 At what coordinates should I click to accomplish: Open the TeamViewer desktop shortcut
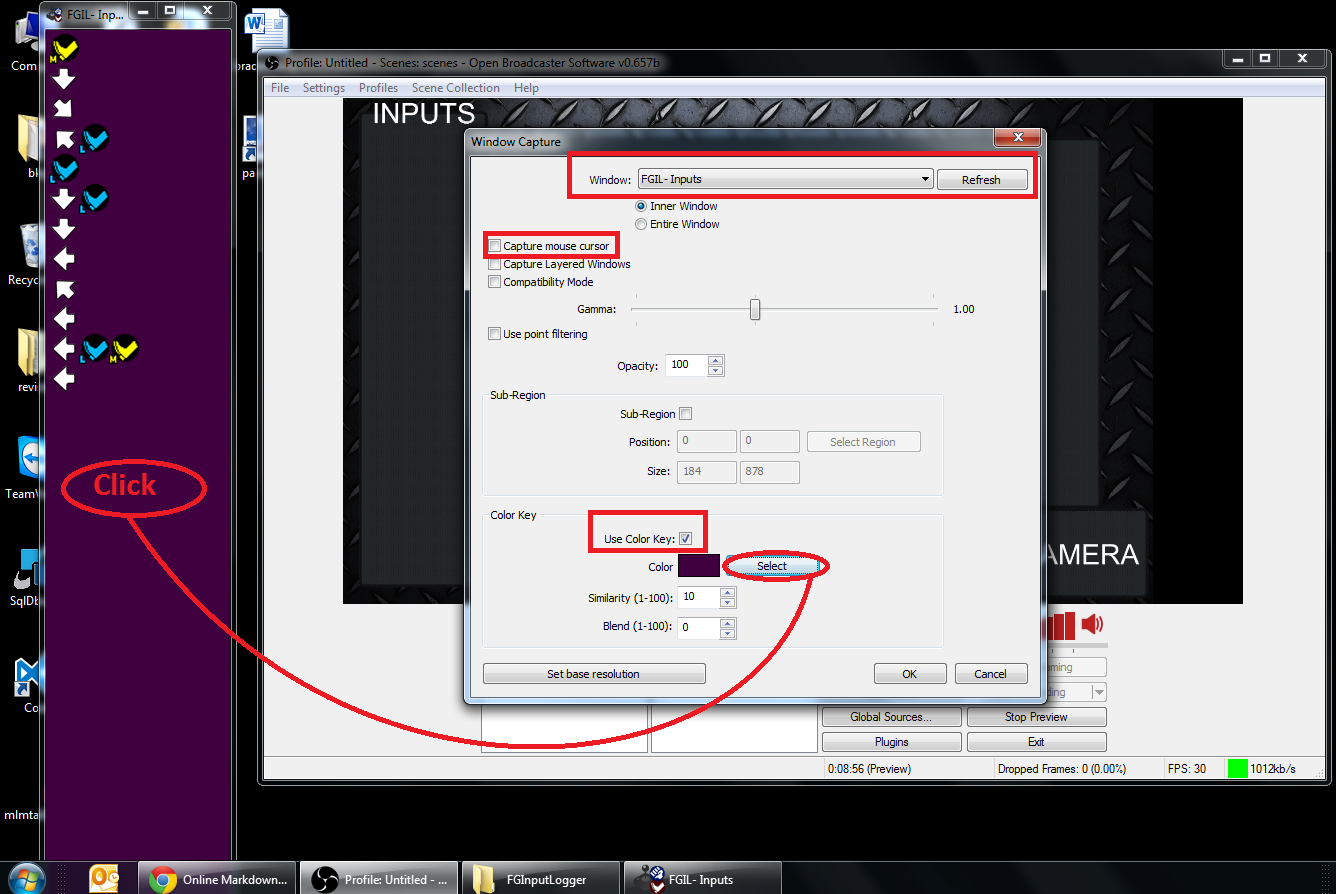(28, 459)
